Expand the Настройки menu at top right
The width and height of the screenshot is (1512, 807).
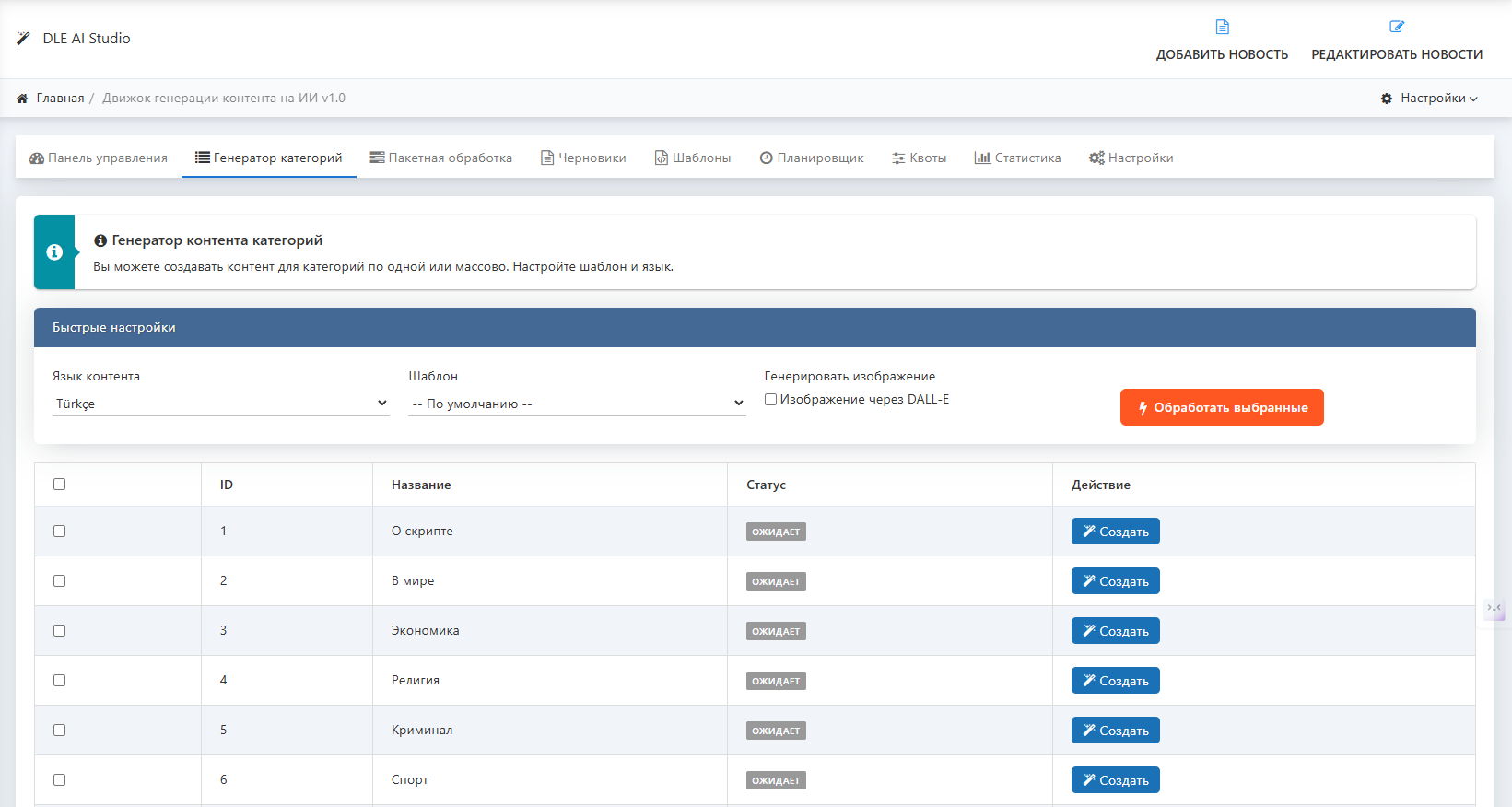point(1428,99)
